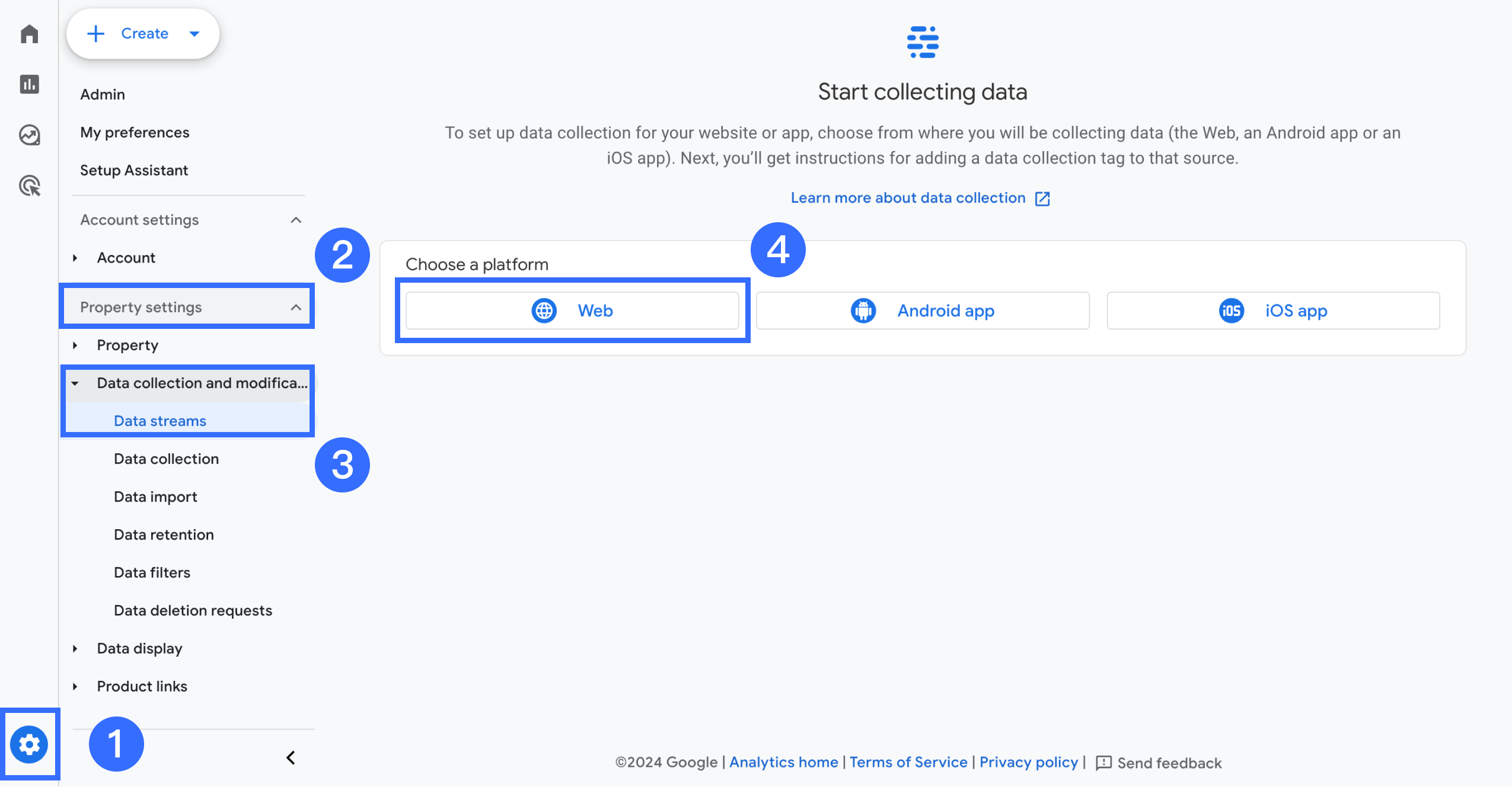The width and height of the screenshot is (1512, 787).
Task: Open Data retention settings
Action: (164, 535)
